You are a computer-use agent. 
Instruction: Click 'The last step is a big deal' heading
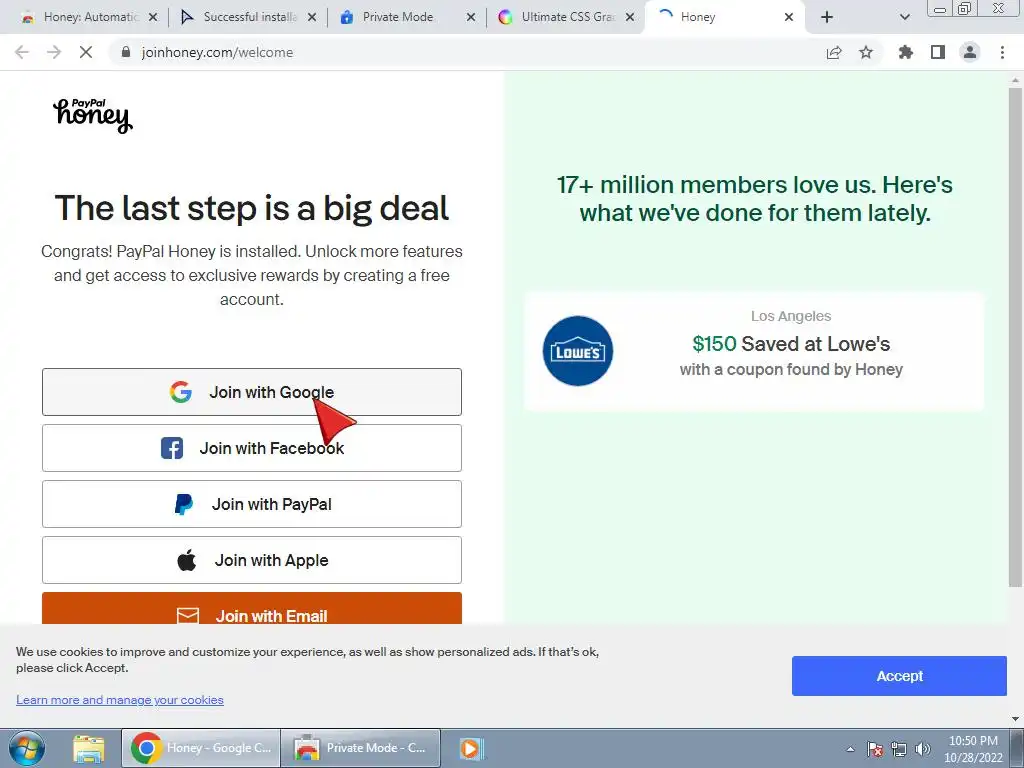pyautogui.click(x=251, y=208)
